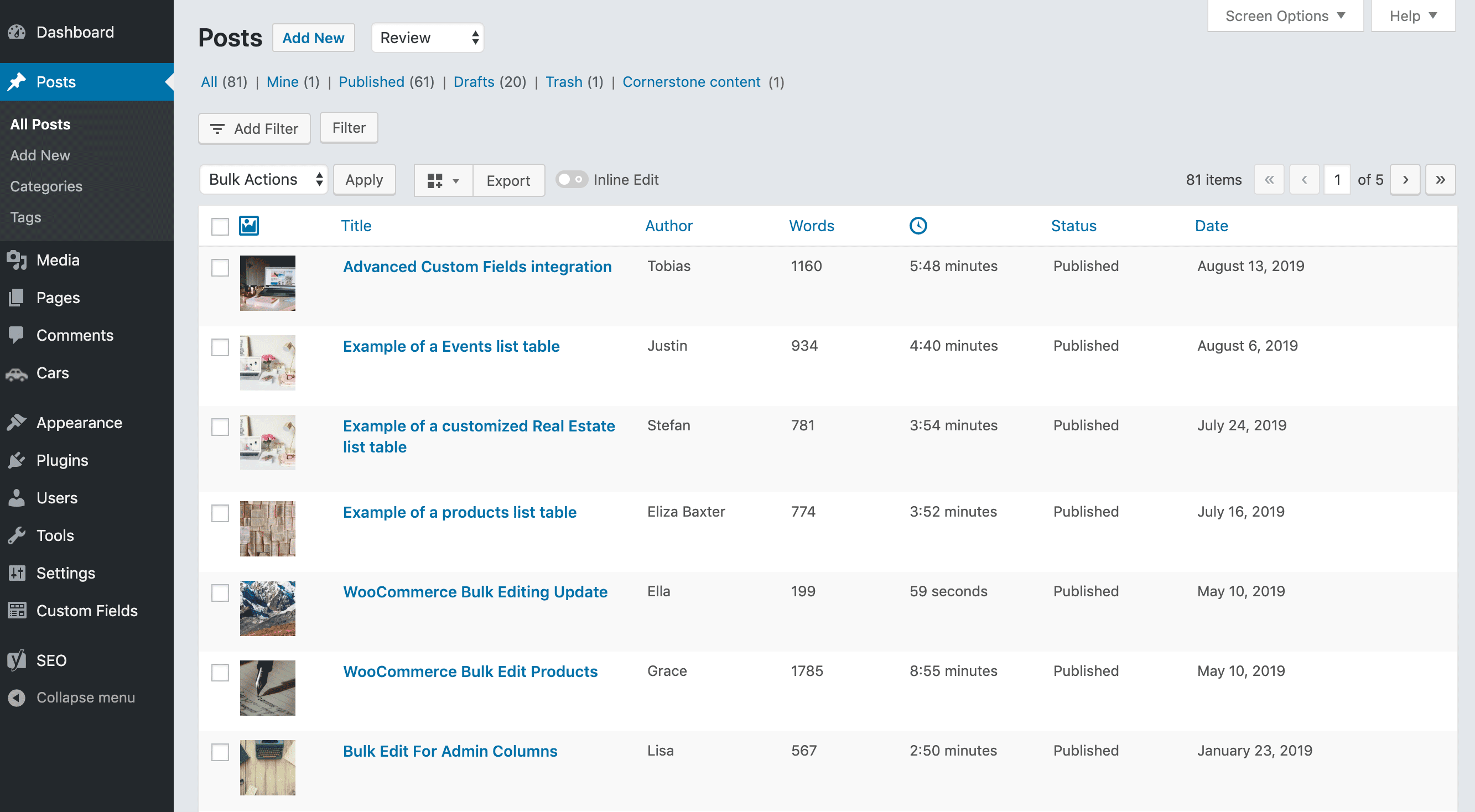The height and width of the screenshot is (812, 1475).
Task: Check the select-all posts checkbox in header
Action: pos(220,226)
